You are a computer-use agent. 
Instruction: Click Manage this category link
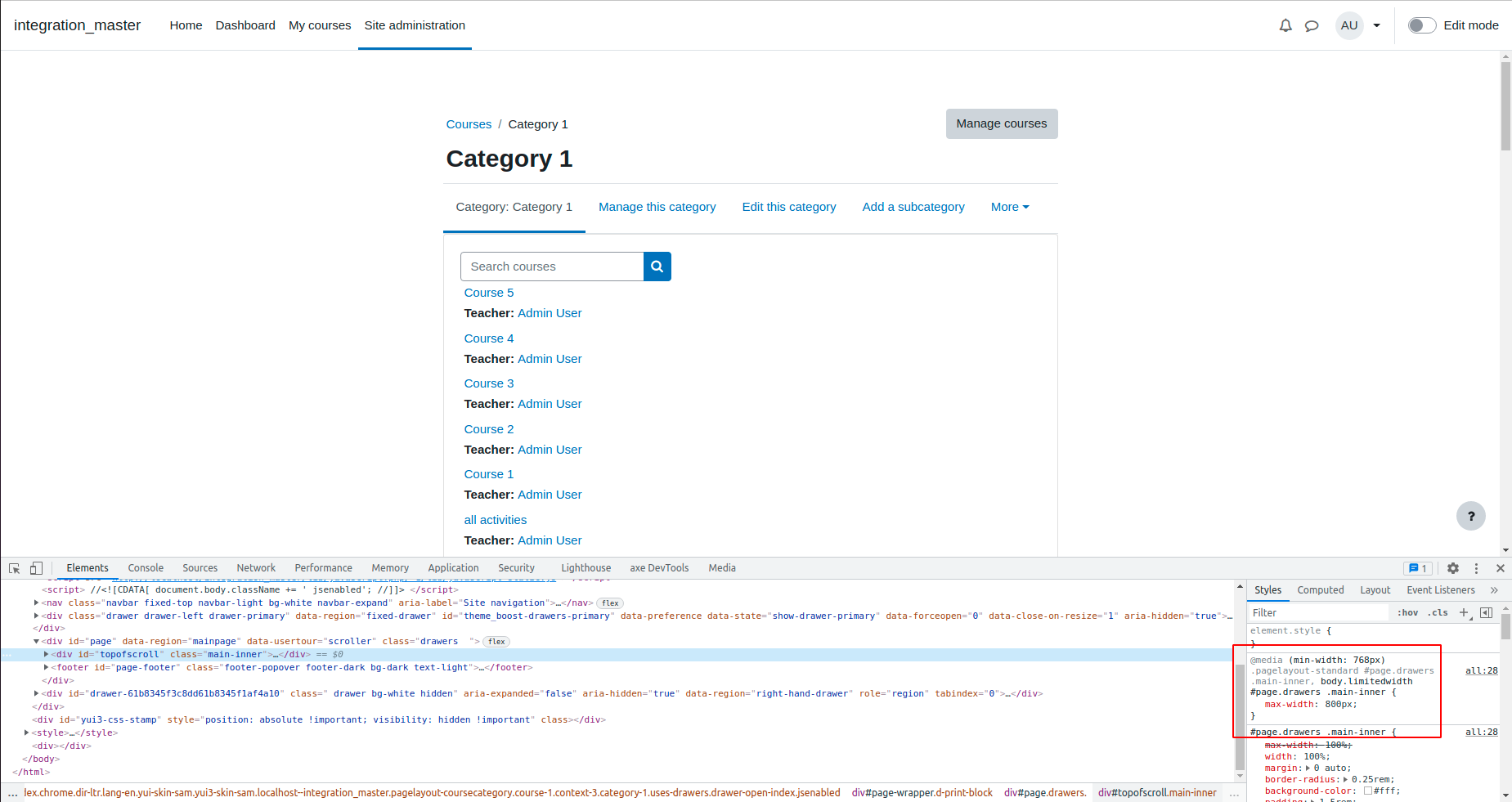657,207
